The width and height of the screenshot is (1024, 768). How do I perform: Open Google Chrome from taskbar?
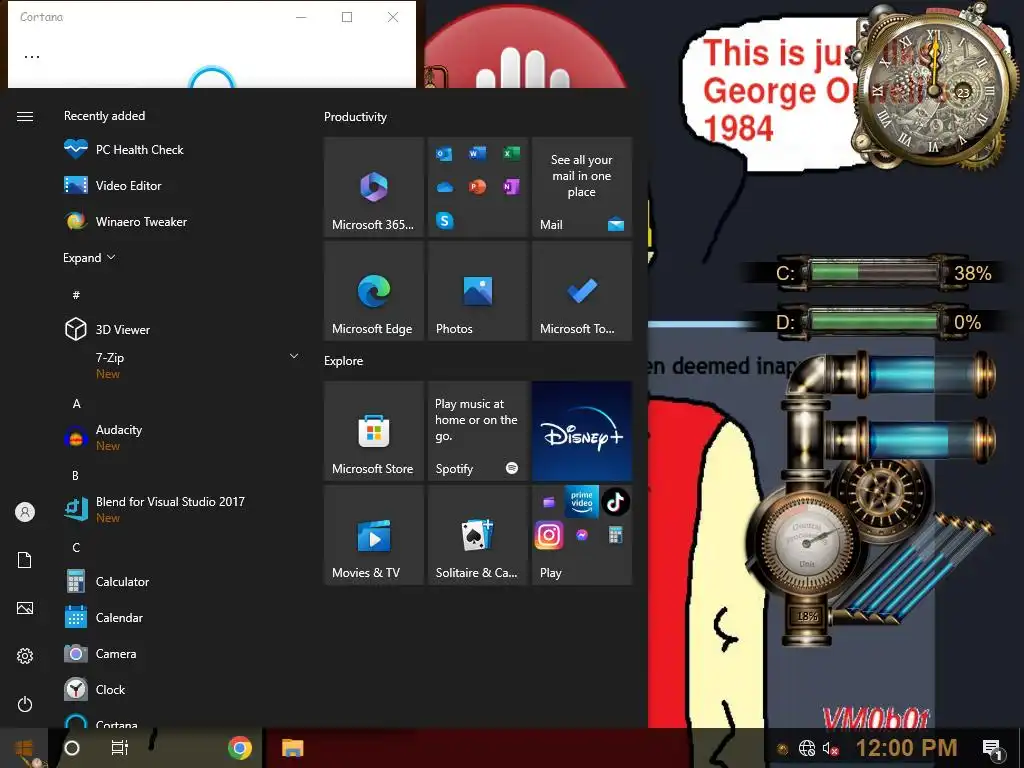[x=240, y=748]
